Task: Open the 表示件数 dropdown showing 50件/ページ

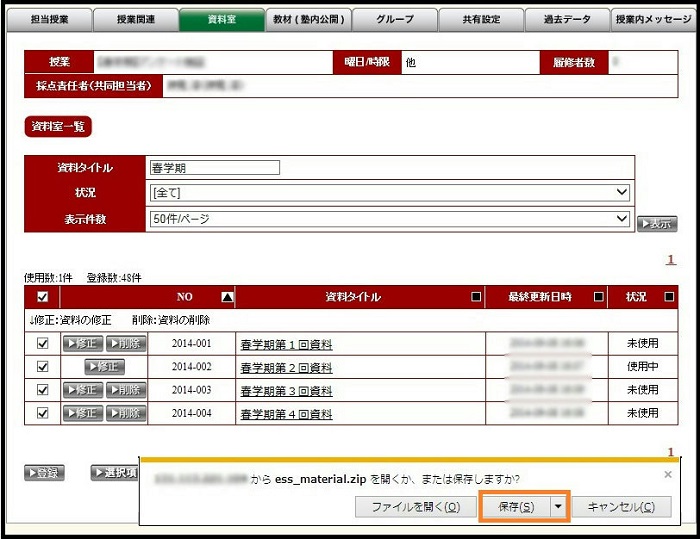Action: pyautogui.click(x=389, y=218)
